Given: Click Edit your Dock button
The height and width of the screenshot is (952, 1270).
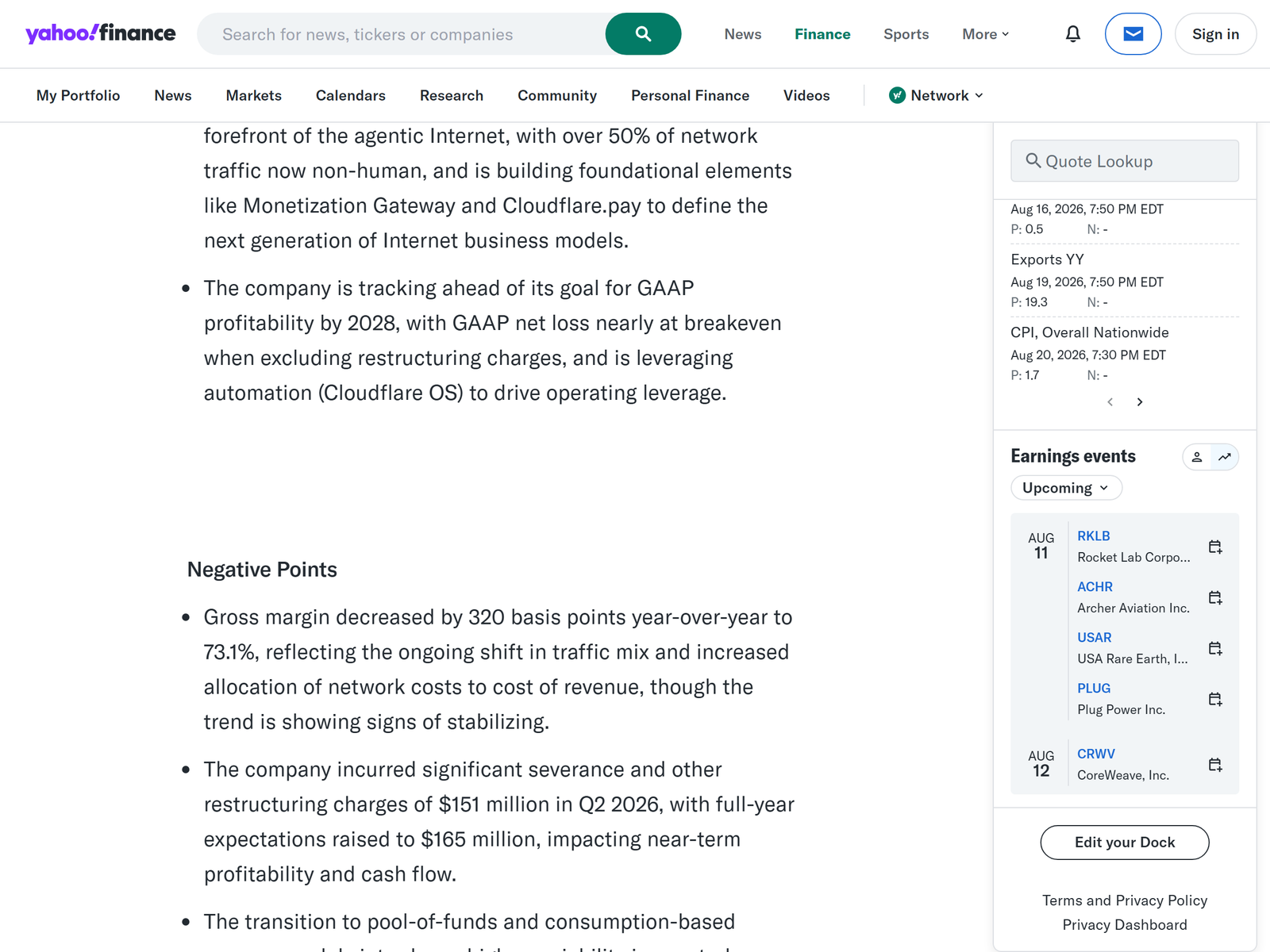Looking at the screenshot, I should pyautogui.click(x=1125, y=843).
